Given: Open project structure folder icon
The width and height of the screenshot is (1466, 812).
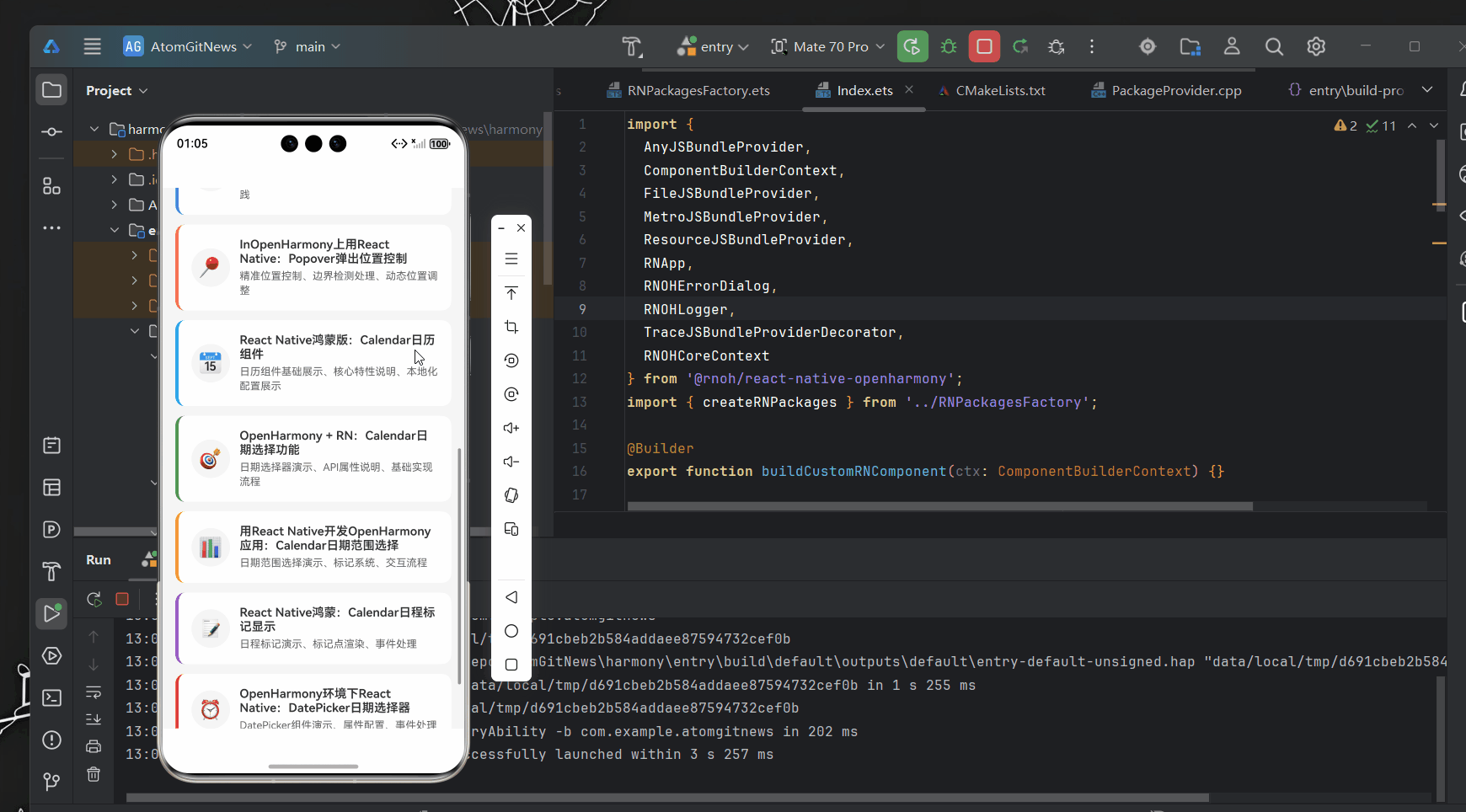Looking at the screenshot, I should pyautogui.click(x=1190, y=46).
